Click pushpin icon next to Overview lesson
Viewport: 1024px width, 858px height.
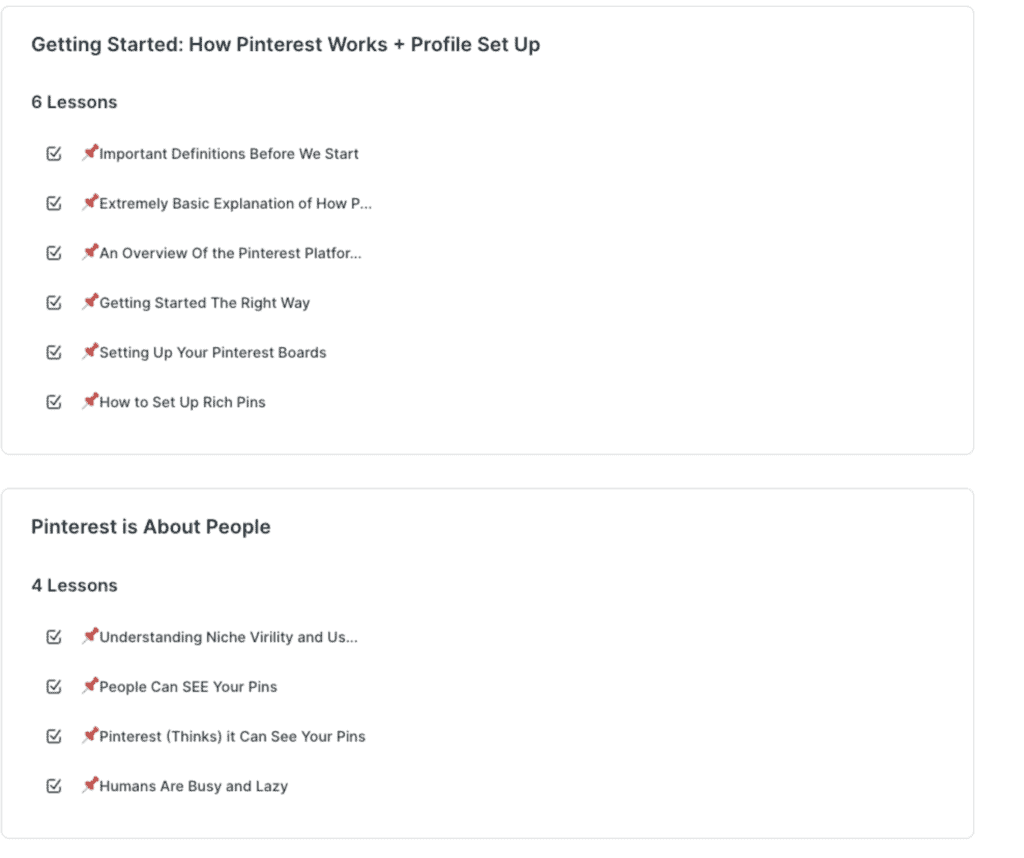pos(90,252)
